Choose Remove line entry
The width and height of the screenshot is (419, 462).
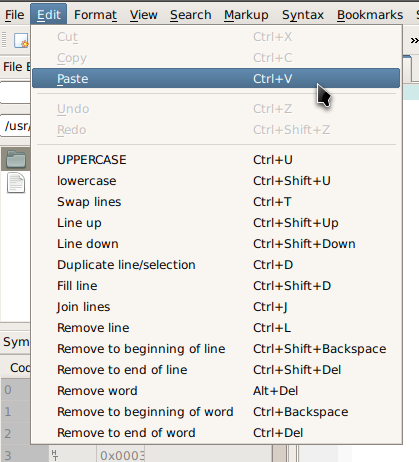[x=216, y=328]
